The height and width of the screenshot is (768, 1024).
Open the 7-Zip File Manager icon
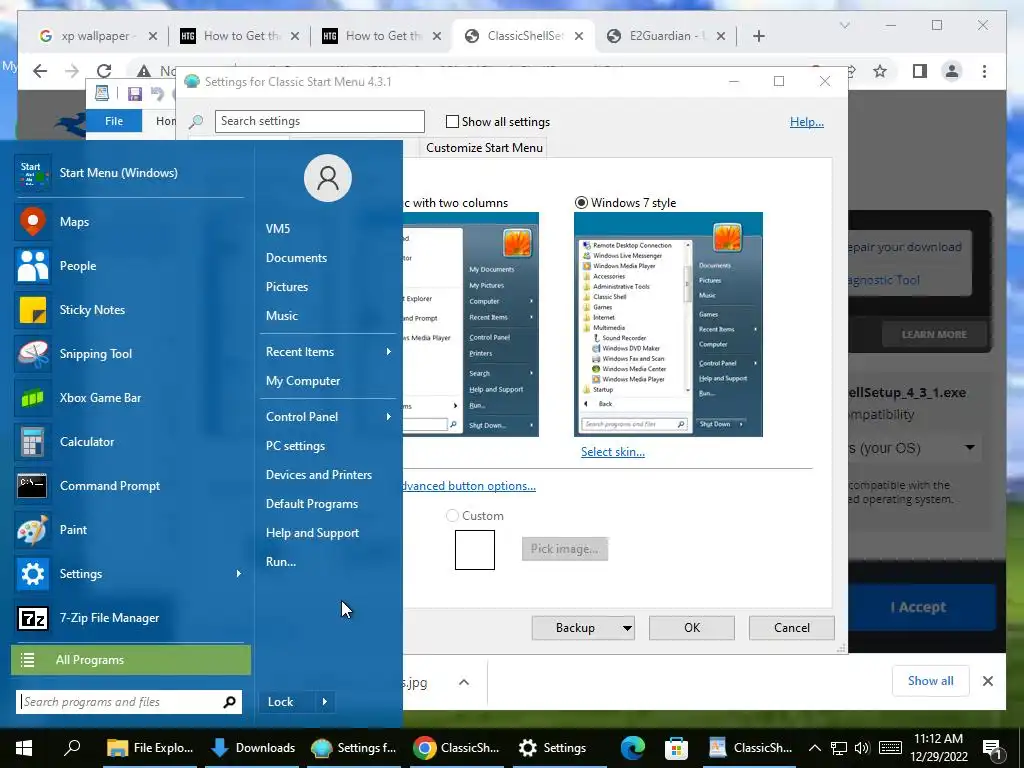32,618
